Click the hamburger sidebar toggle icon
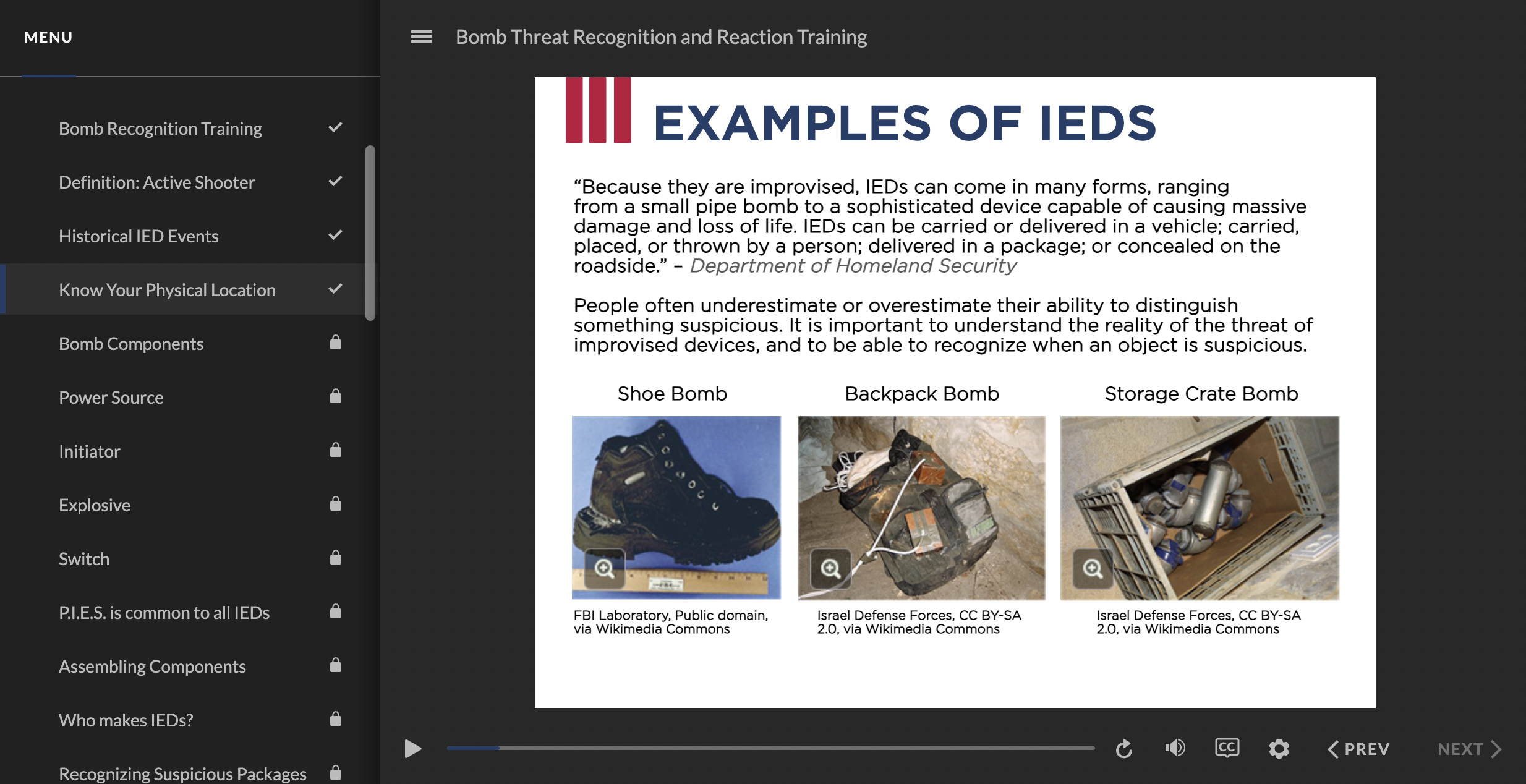The height and width of the screenshot is (784, 1526). pyautogui.click(x=421, y=37)
